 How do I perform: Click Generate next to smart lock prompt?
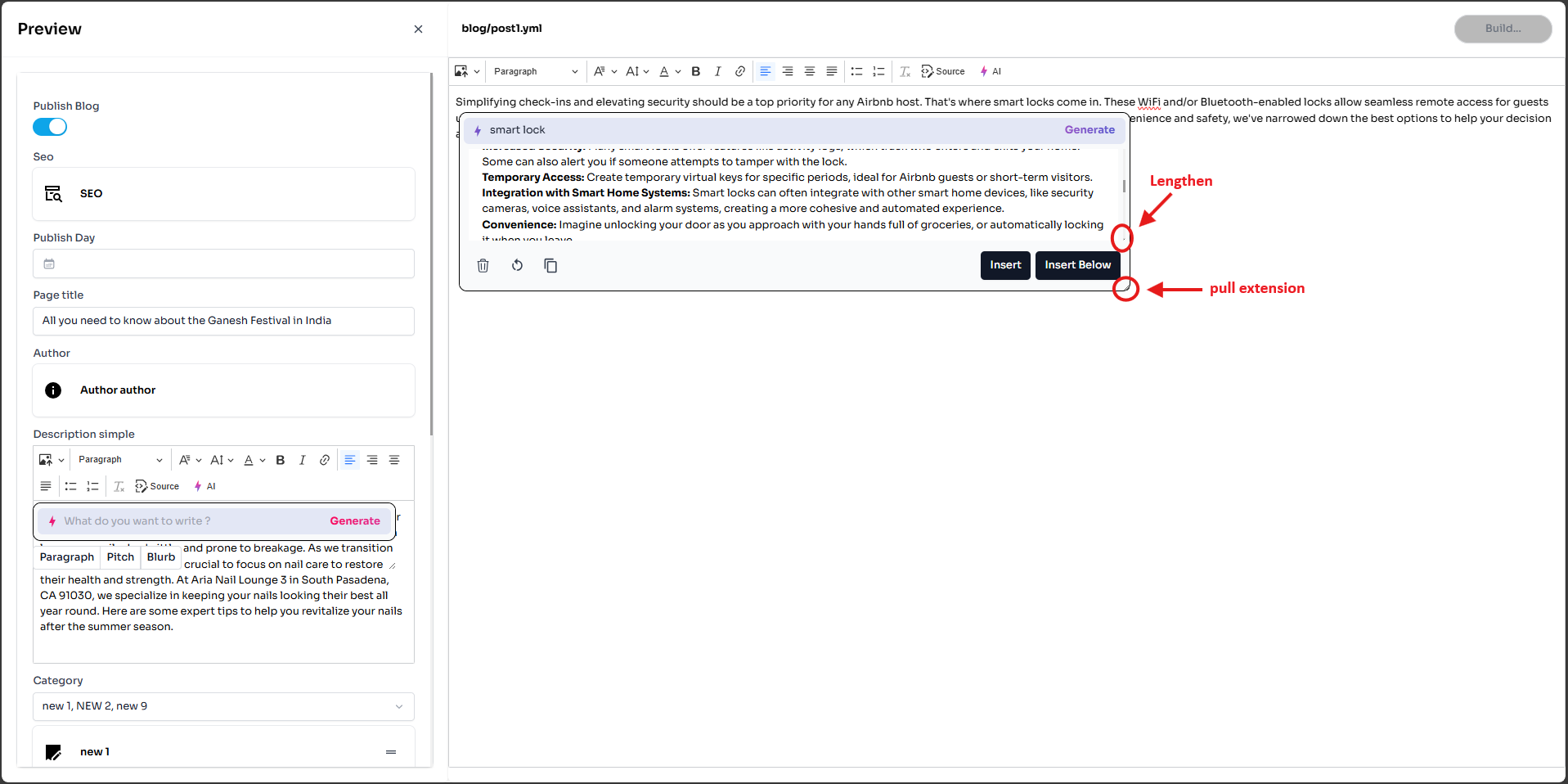(x=1089, y=130)
